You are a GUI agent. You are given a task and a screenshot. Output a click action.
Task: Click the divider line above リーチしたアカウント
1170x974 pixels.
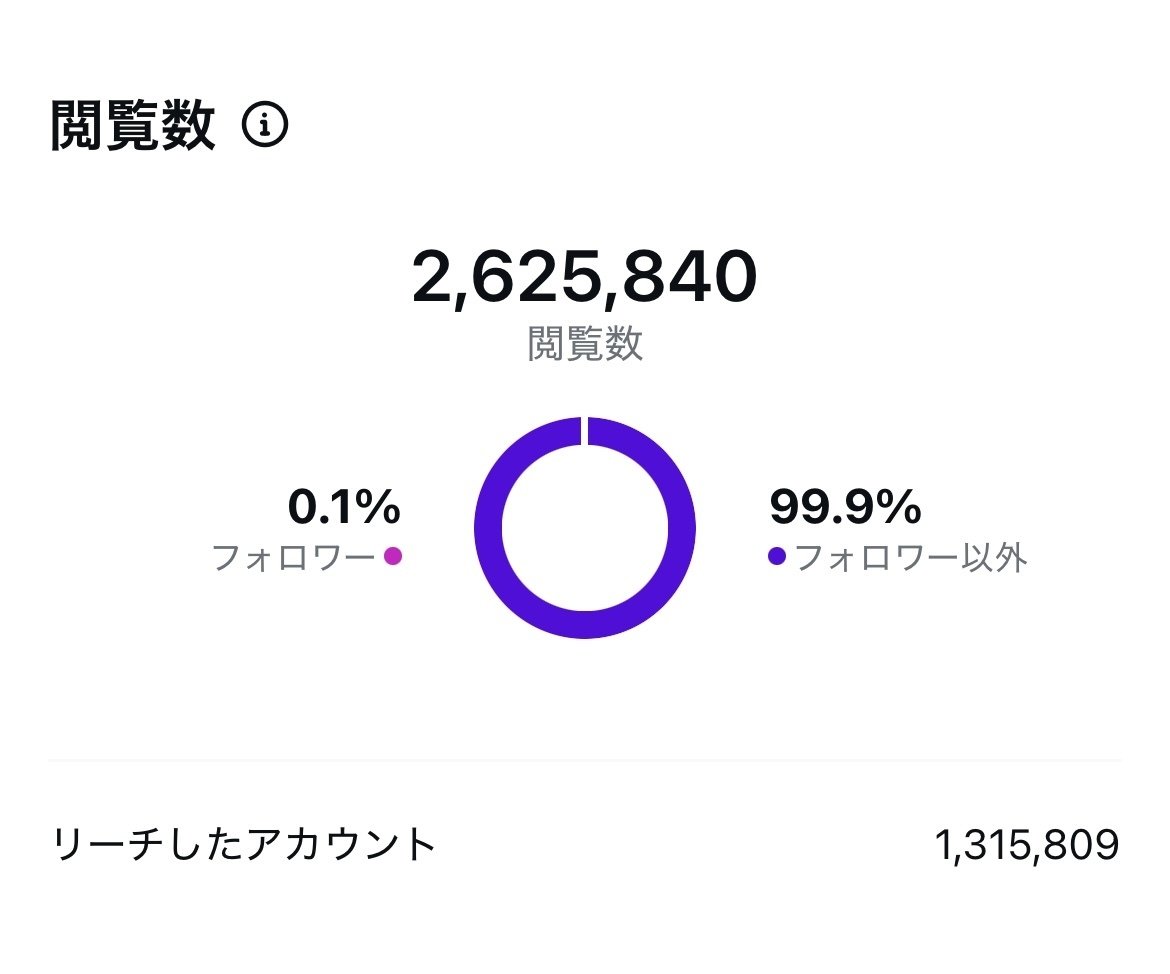pos(584,760)
